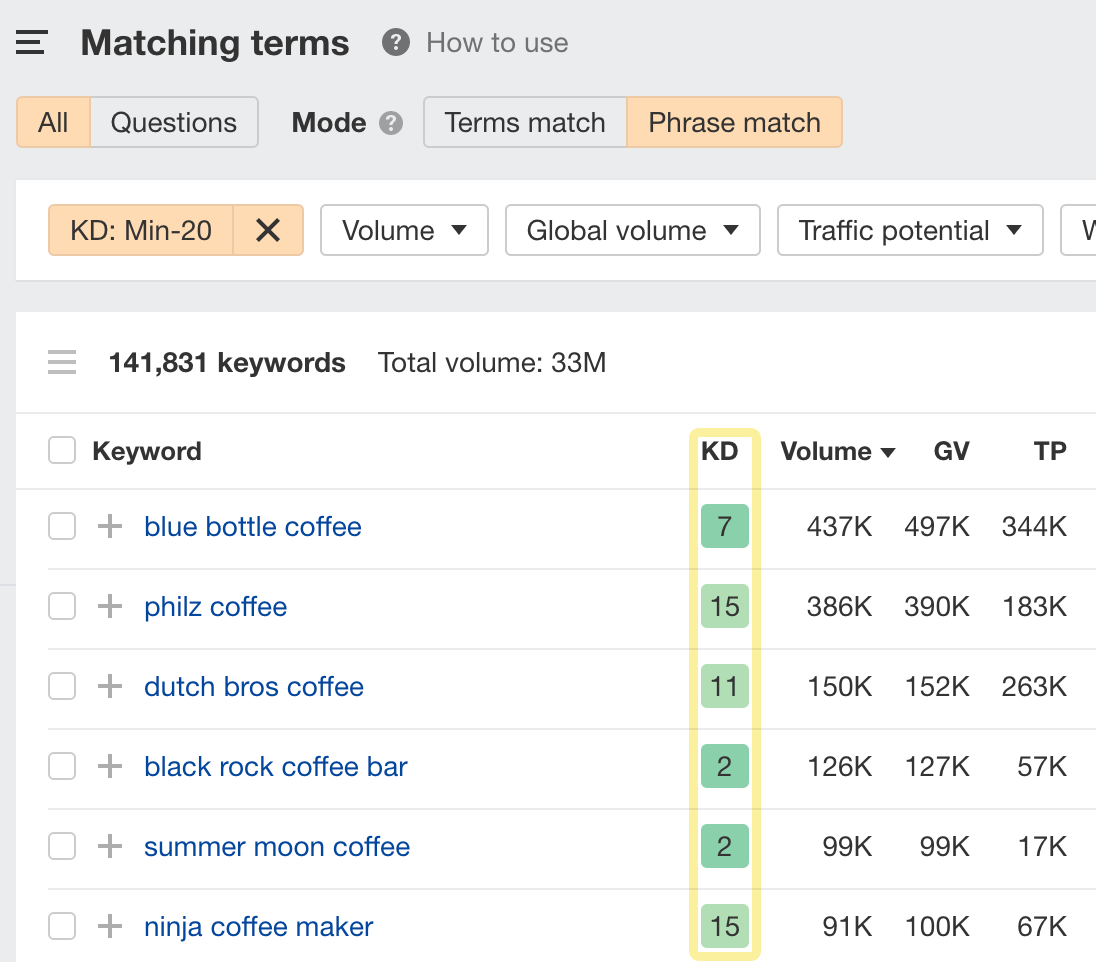Remove the KD: Min-20 filter
Viewport: 1096px width, 962px height.
pos(268,230)
